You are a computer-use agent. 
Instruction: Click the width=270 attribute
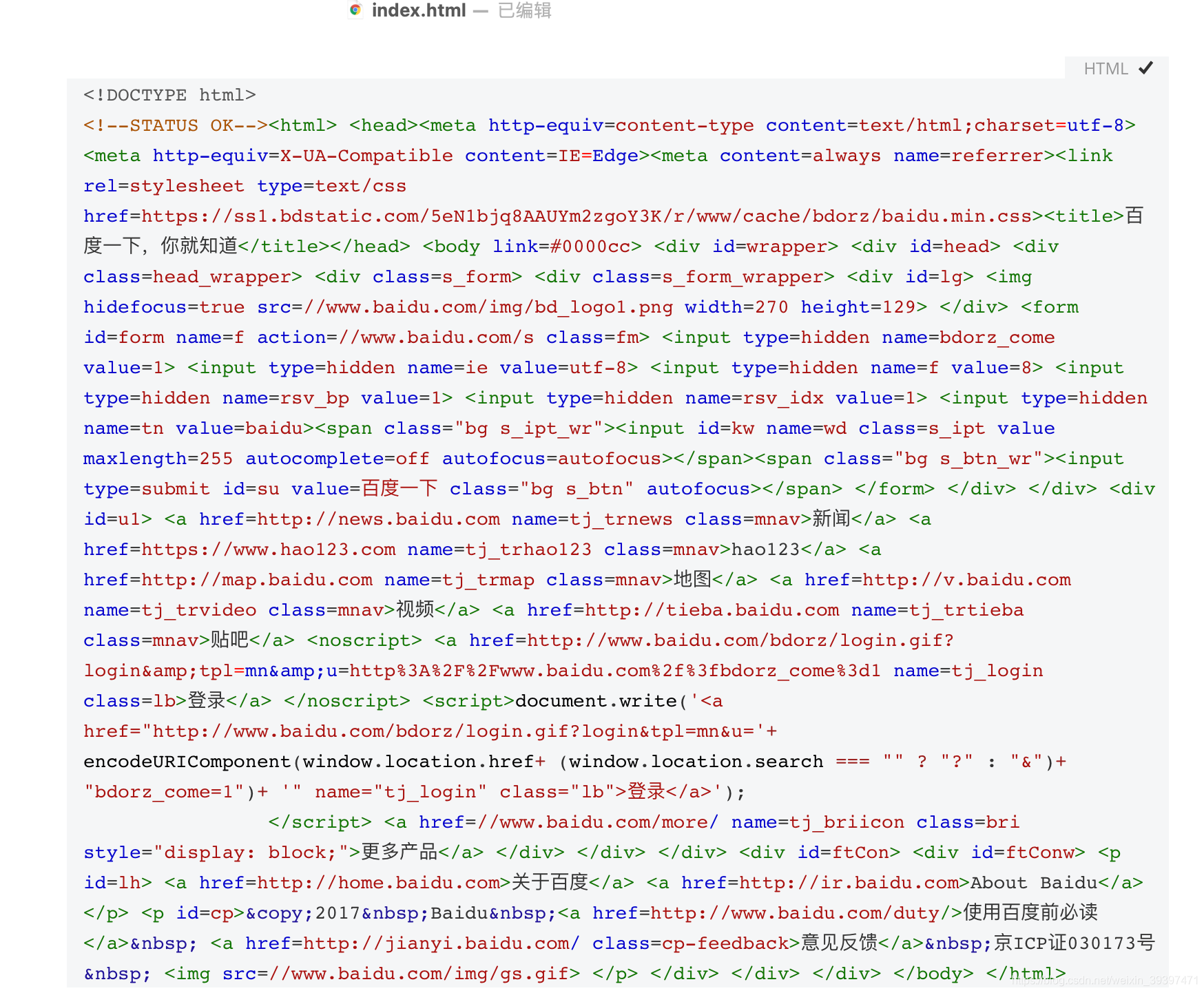736,307
